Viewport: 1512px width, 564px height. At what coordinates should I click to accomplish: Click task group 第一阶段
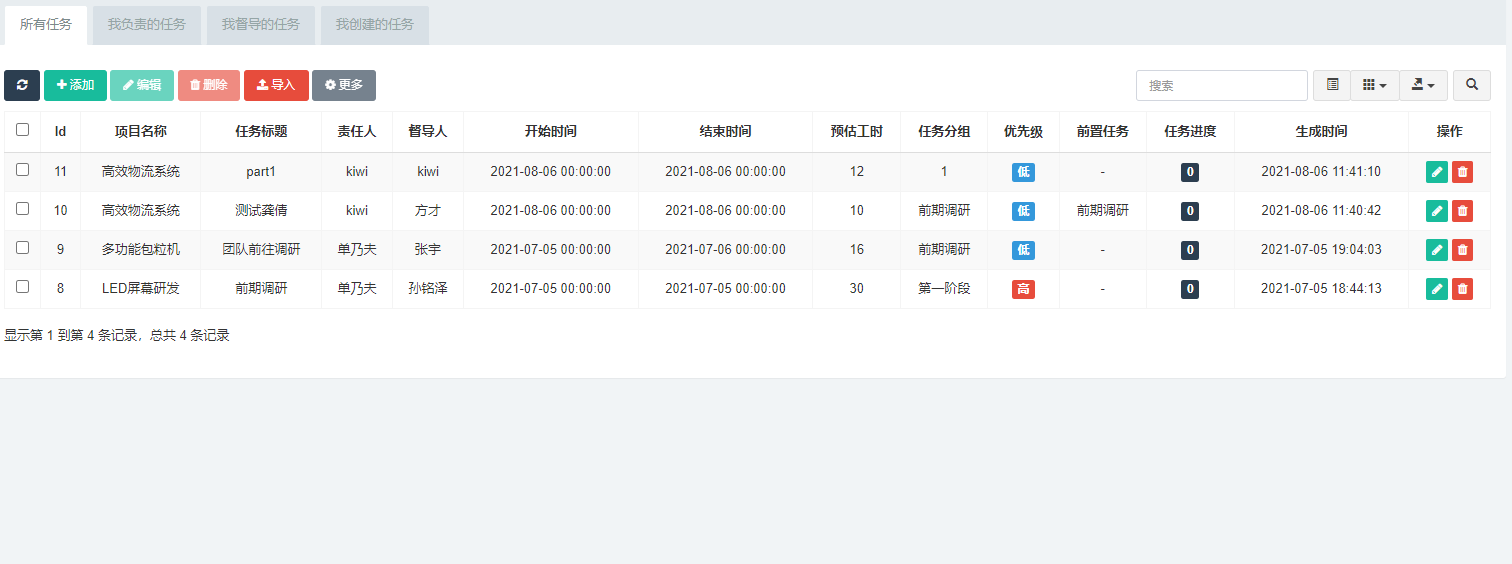click(x=944, y=288)
